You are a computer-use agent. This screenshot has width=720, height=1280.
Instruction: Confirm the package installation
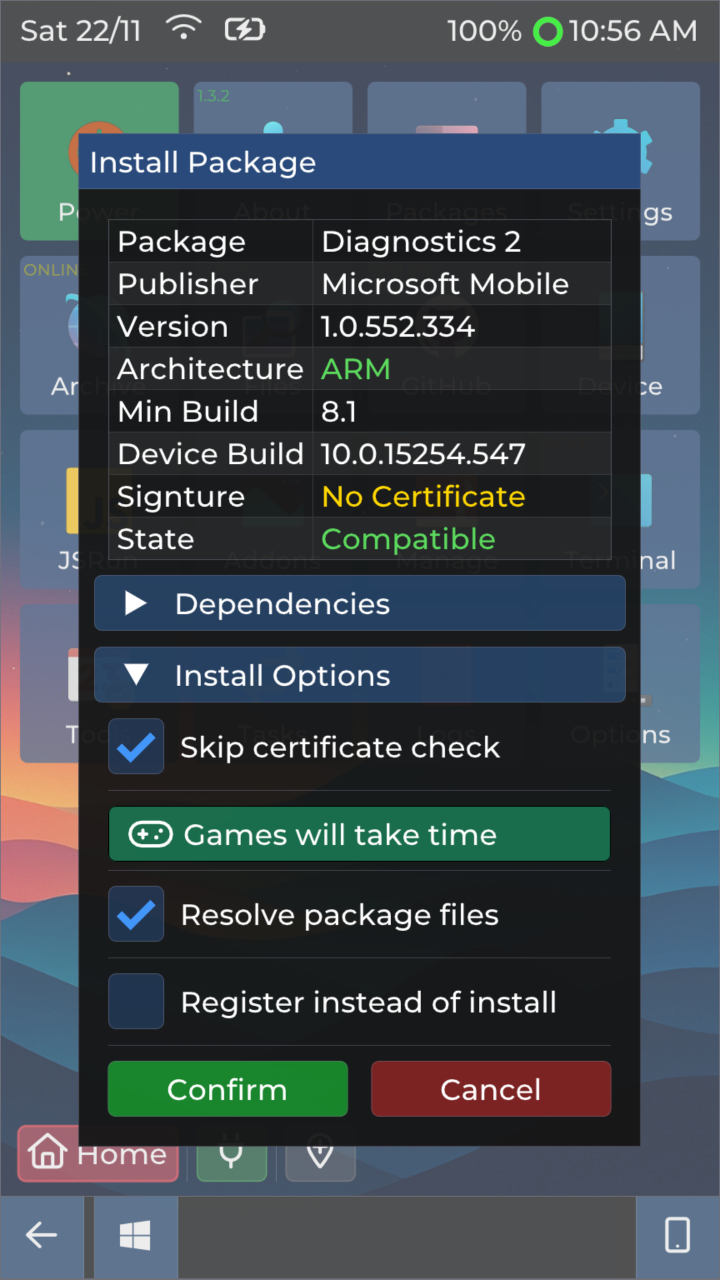[228, 1089]
